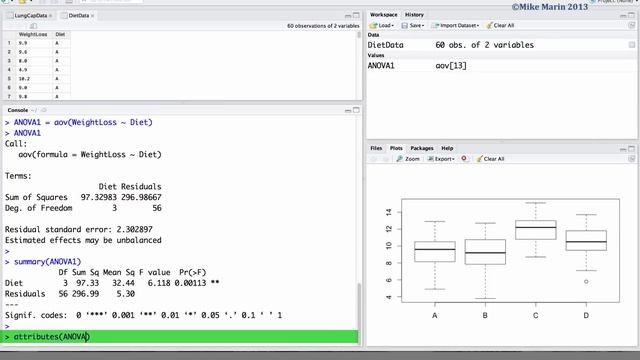
Task: Remove the current plot red X icon
Action: point(464,159)
